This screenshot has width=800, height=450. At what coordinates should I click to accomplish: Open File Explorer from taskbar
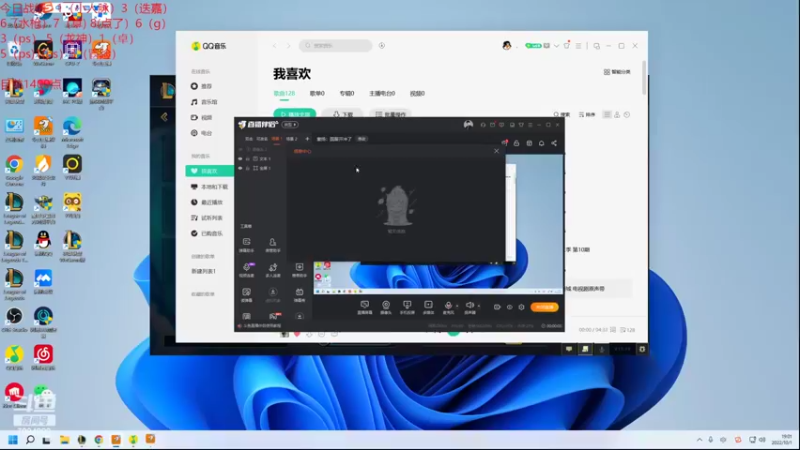pos(64,439)
